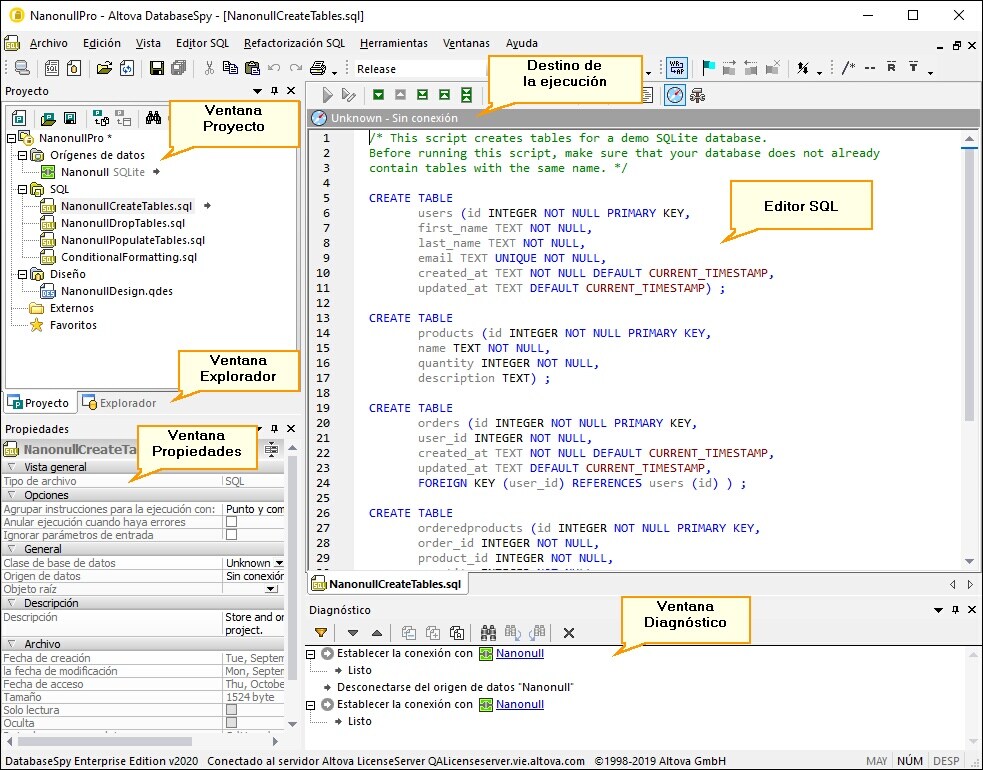Select NanonullDropTables.sql in project tree
The image size is (983, 770).
click(123, 223)
